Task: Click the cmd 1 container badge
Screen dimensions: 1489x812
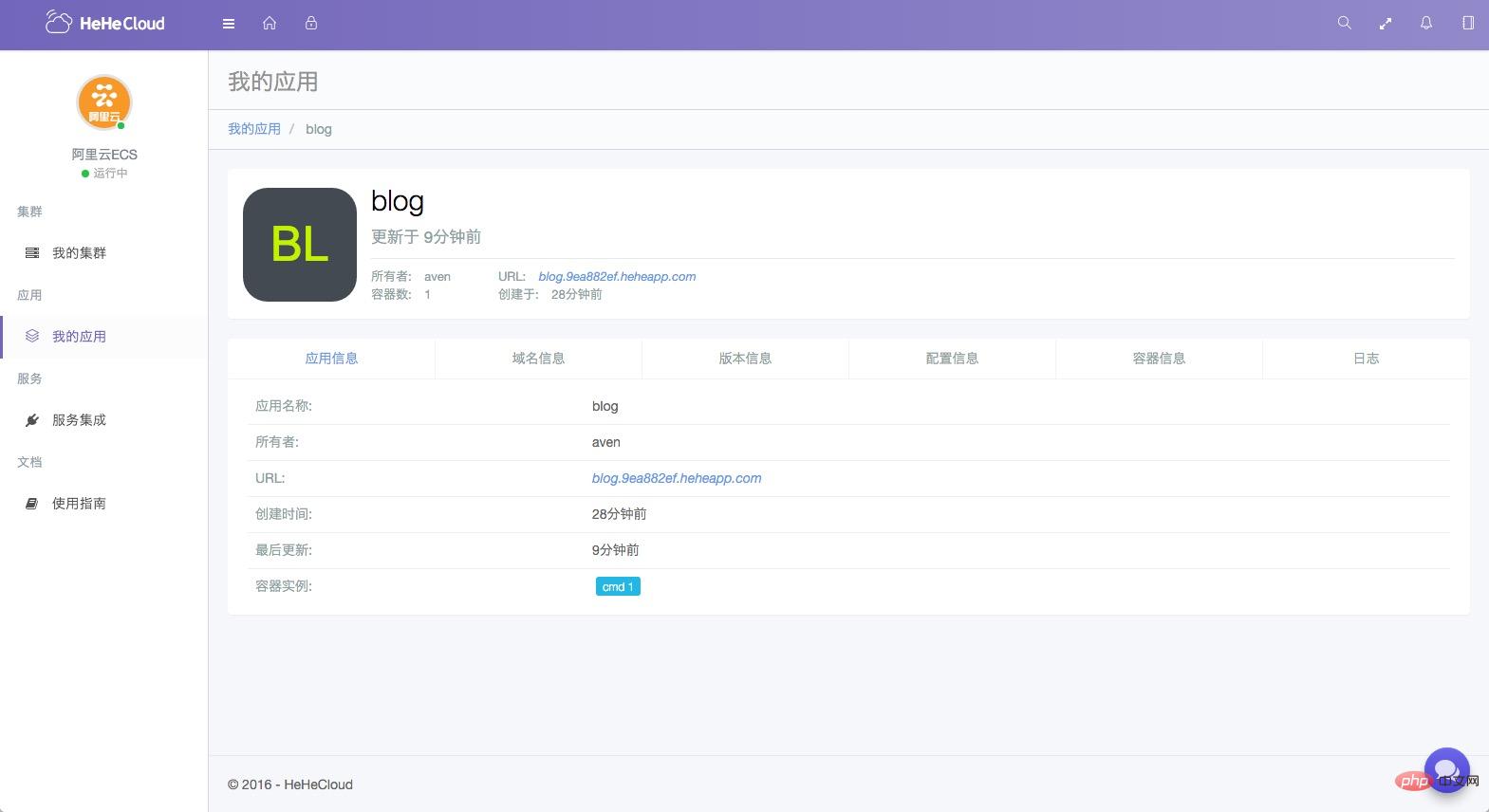Action: click(x=618, y=587)
